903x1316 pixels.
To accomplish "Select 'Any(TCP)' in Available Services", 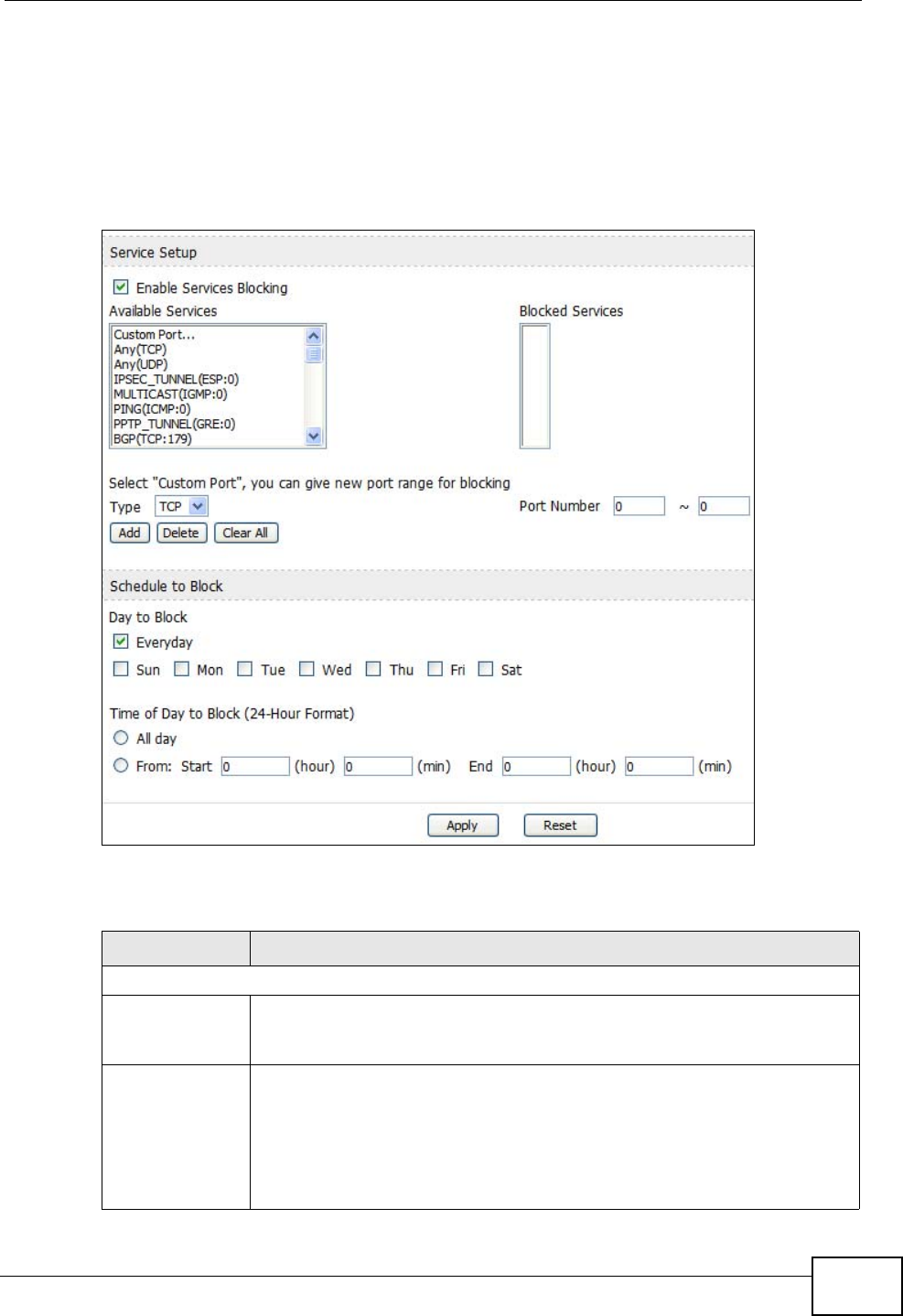I will coord(140,350).
